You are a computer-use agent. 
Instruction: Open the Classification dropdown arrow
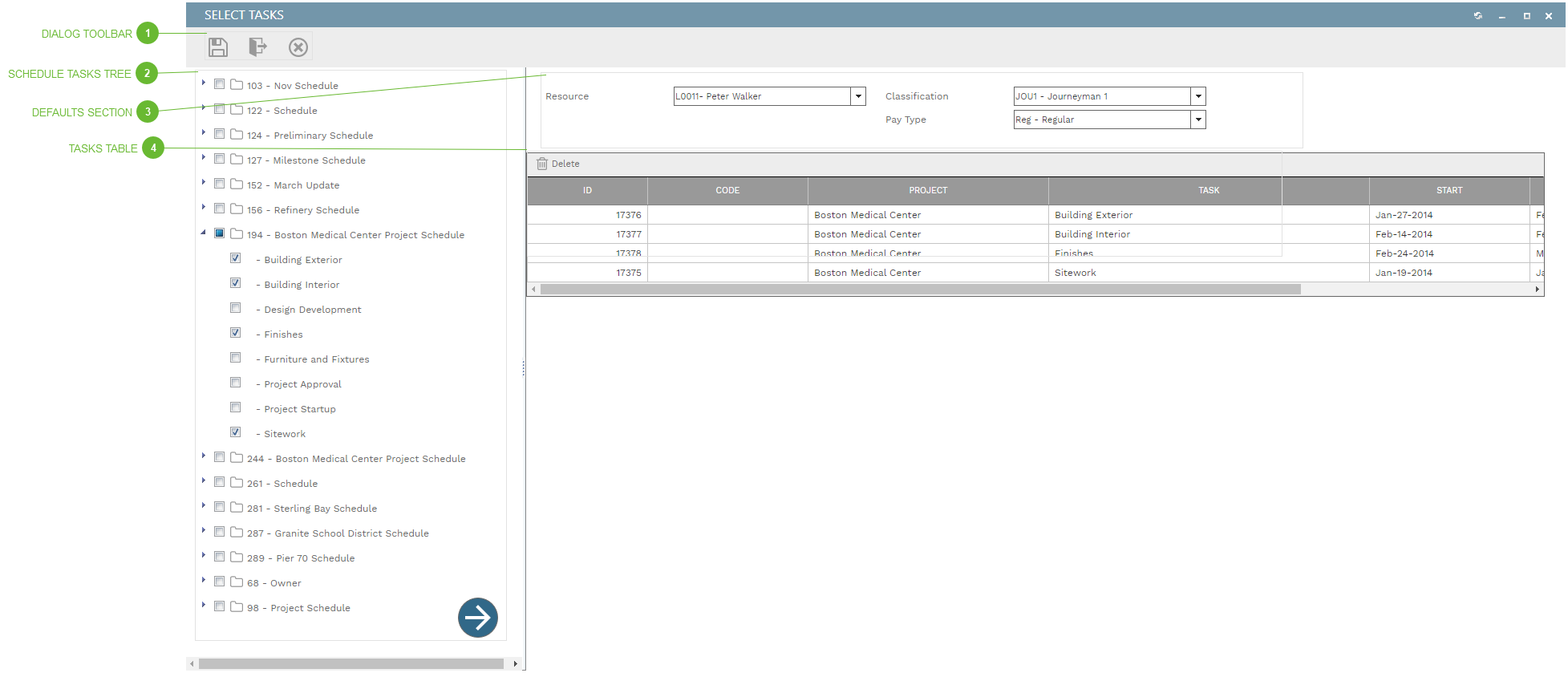[1198, 96]
